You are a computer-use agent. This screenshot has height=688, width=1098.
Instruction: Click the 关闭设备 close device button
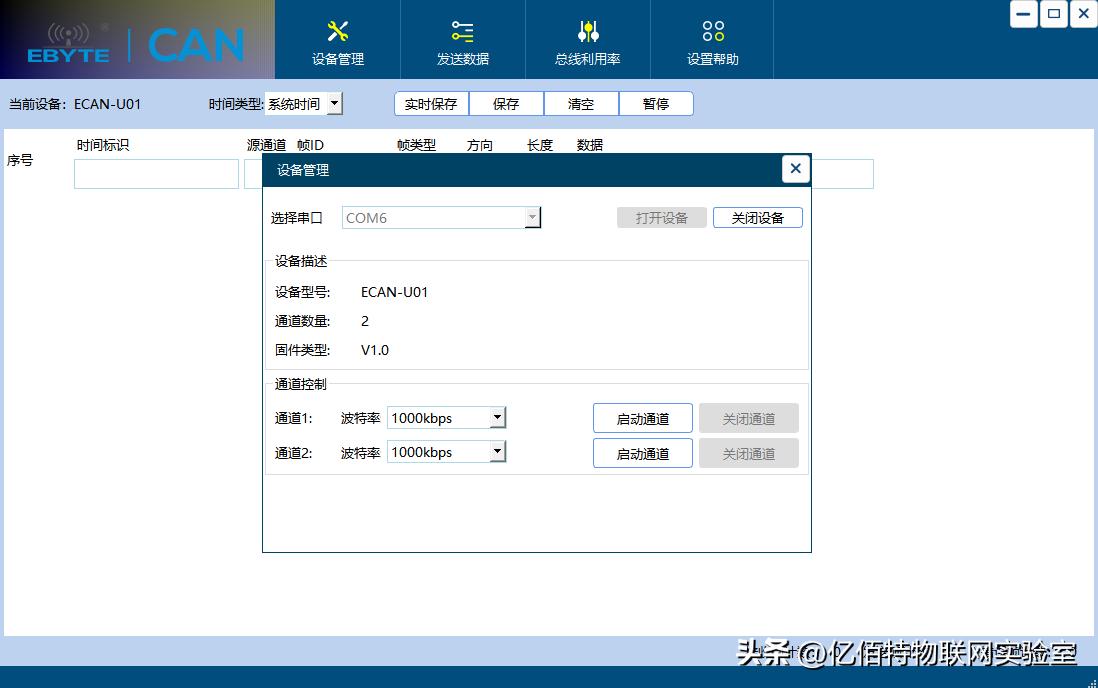[x=757, y=217]
